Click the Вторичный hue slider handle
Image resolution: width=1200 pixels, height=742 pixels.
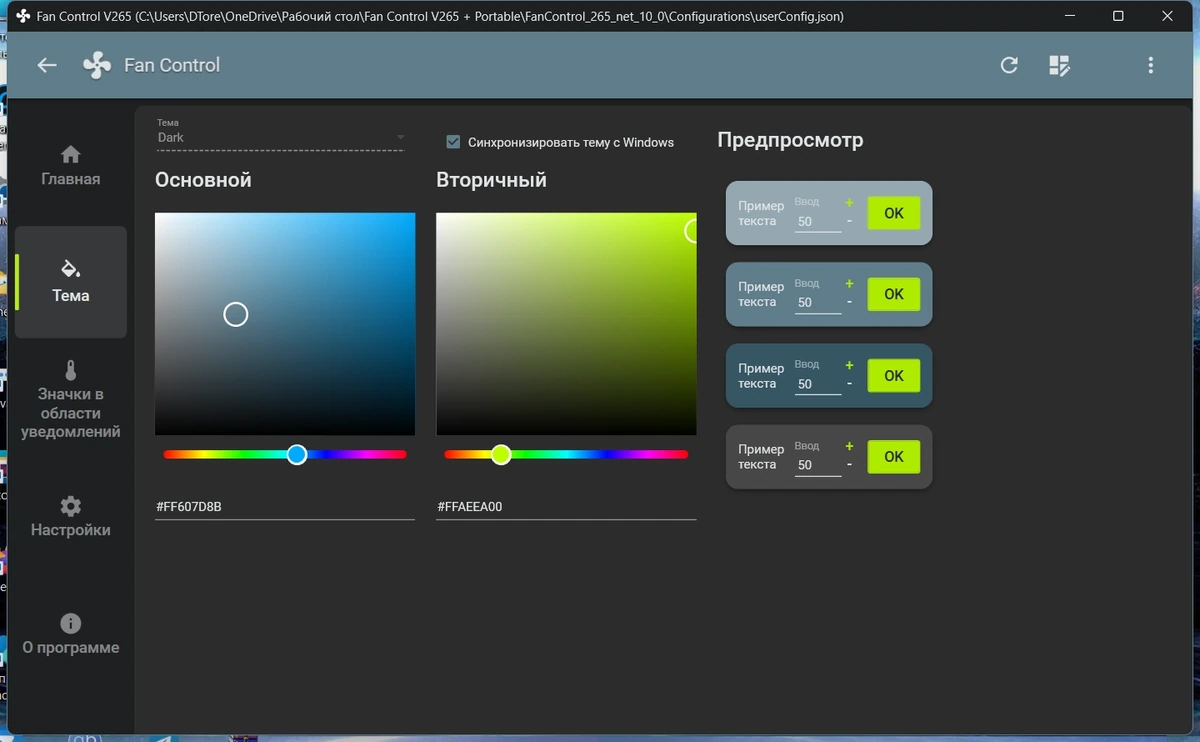[x=501, y=454]
